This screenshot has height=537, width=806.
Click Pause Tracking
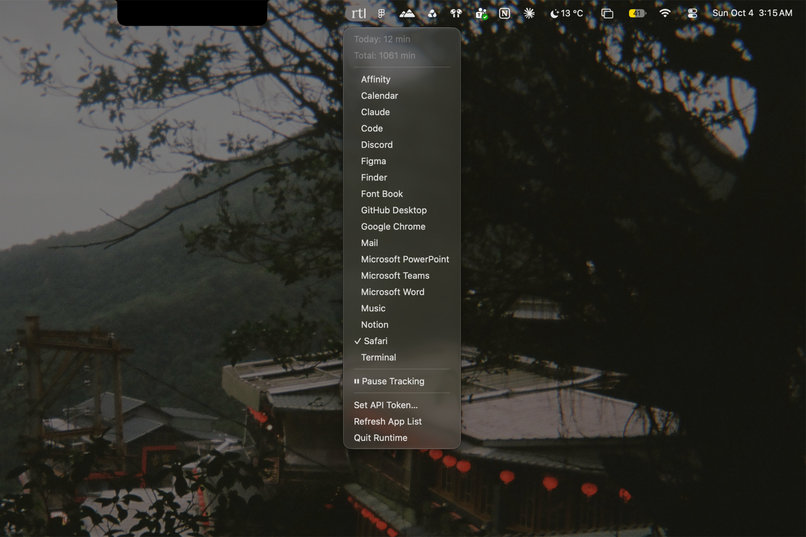(402, 381)
